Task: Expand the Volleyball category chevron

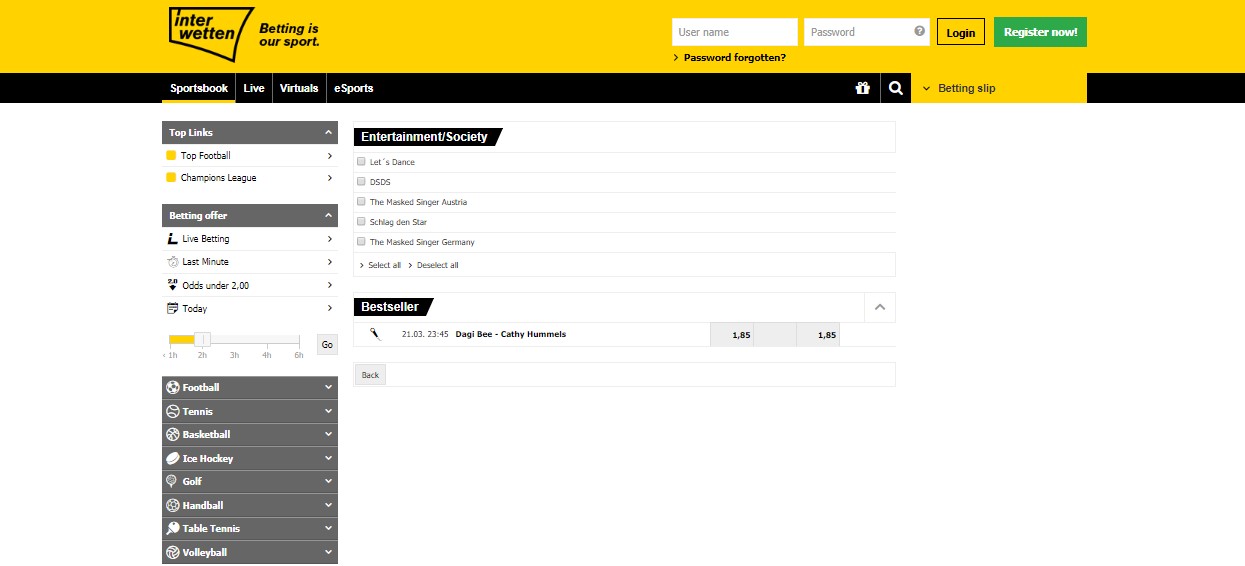Action: (328, 552)
